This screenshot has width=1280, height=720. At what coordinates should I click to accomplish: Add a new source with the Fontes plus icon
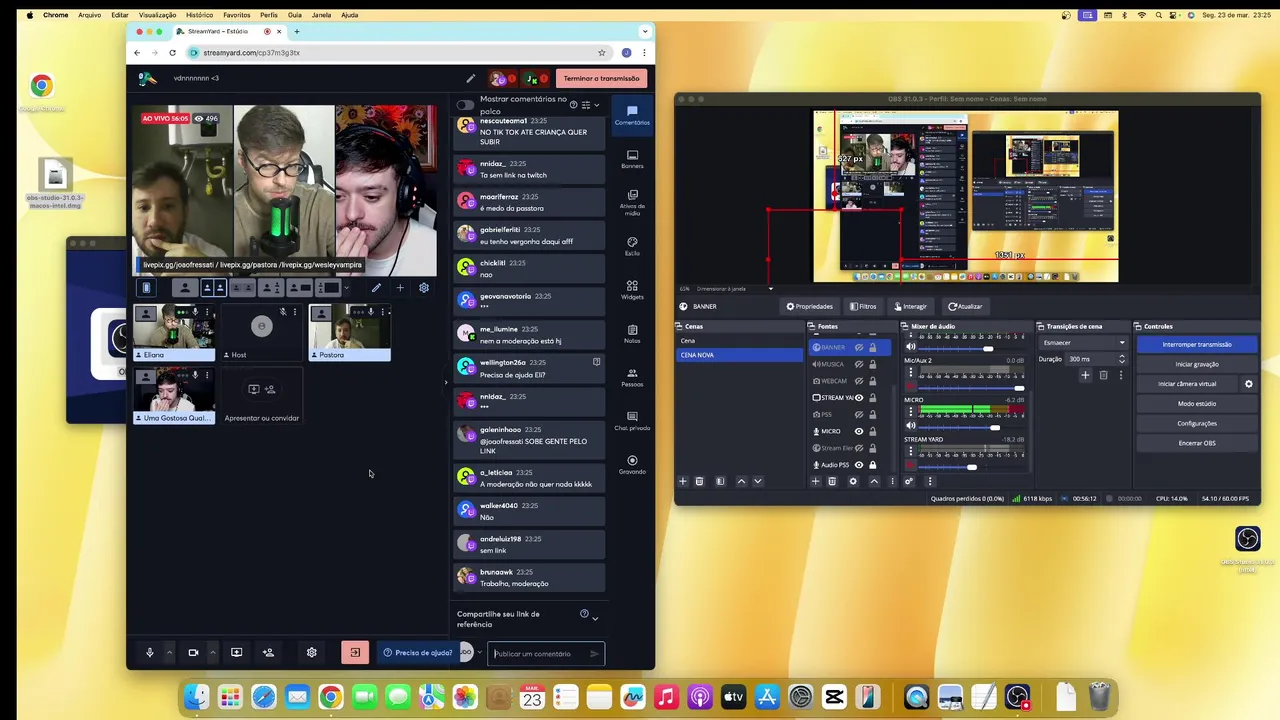pos(815,481)
